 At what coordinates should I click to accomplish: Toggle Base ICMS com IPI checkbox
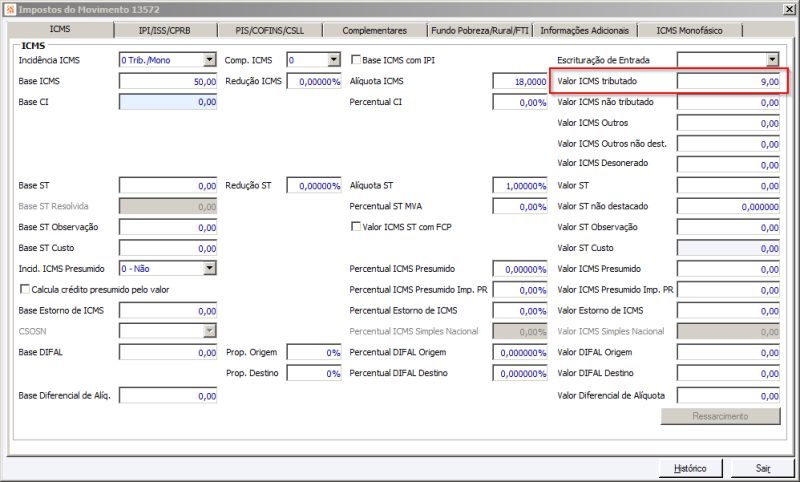(x=356, y=60)
